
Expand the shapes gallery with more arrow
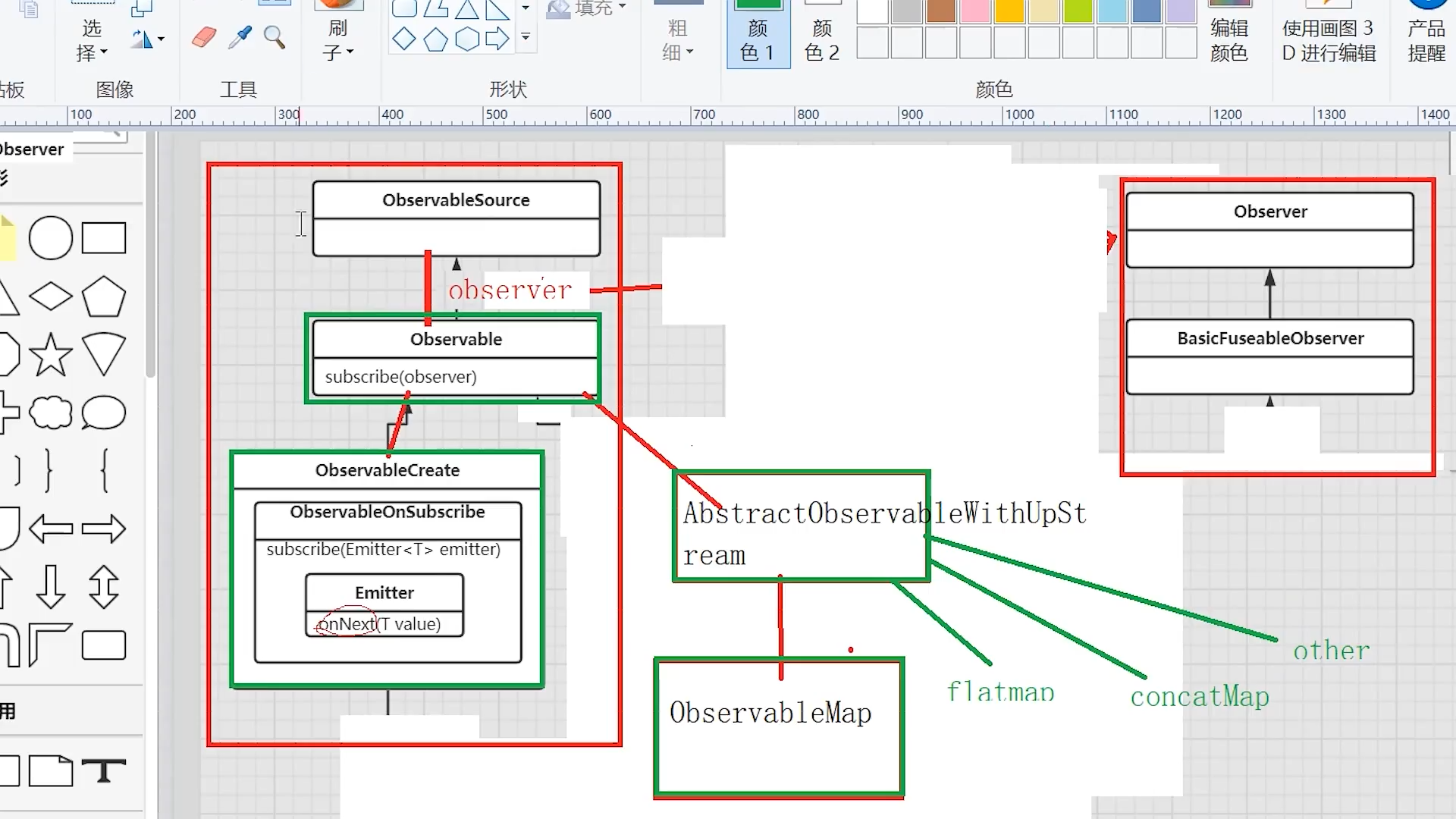pos(526,37)
